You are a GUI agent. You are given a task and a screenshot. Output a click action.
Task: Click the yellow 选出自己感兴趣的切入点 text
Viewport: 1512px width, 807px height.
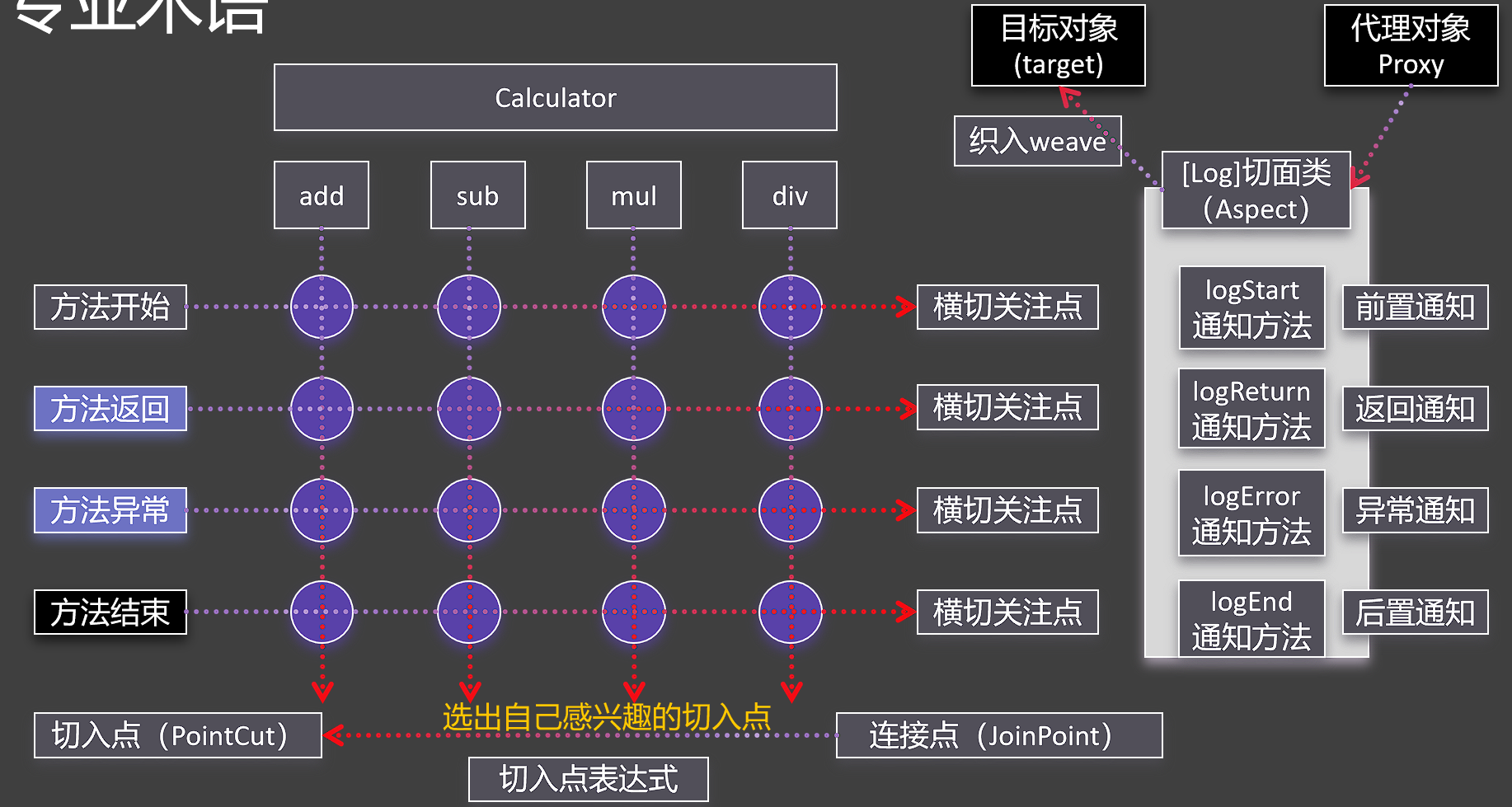(x=607, y=716)
